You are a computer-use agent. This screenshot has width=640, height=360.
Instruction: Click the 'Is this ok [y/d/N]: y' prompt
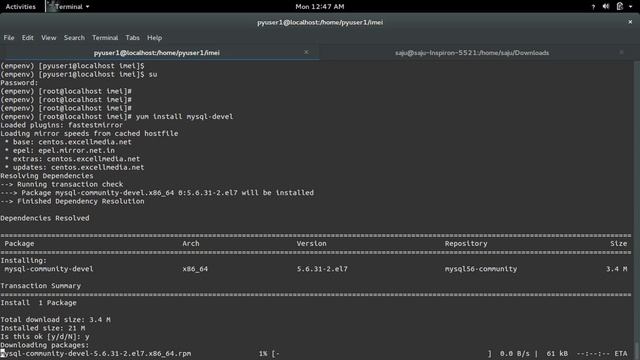click(44, 337)
